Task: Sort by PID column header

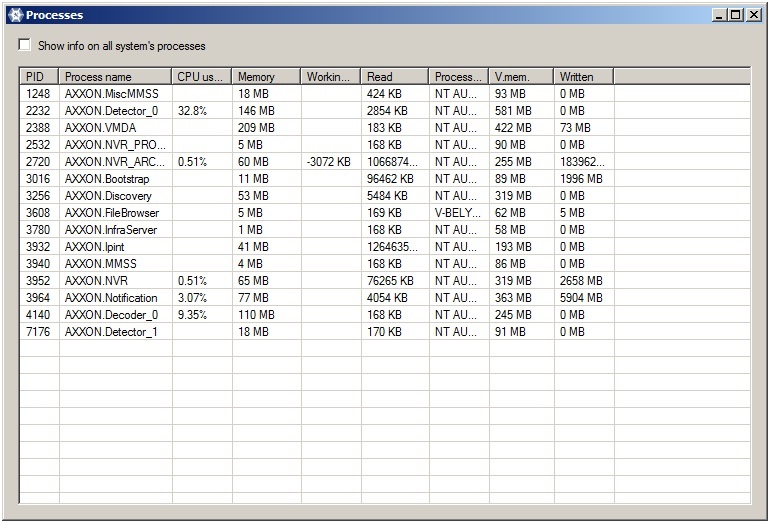Action: [x=39, y=77]
